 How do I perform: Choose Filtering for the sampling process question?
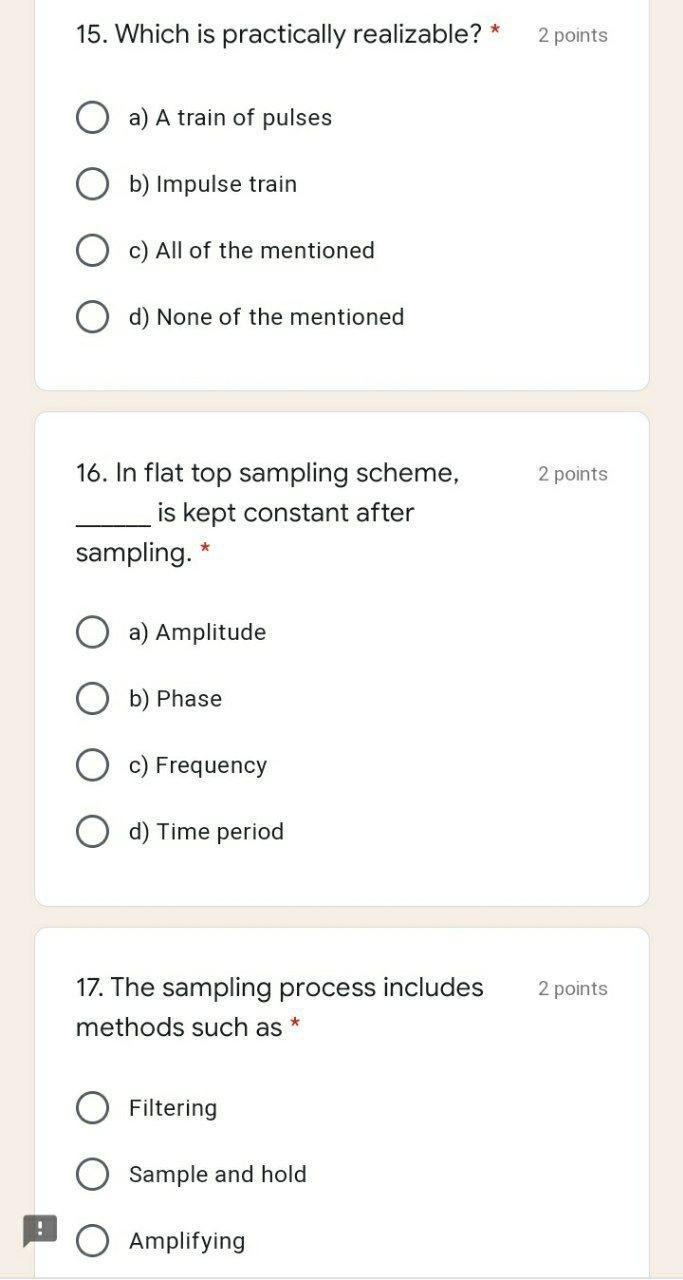[93, 1107]
